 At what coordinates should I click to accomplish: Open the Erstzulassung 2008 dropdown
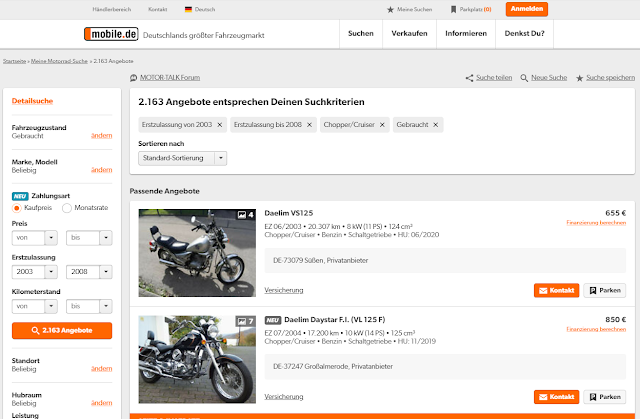coord(89,272)
